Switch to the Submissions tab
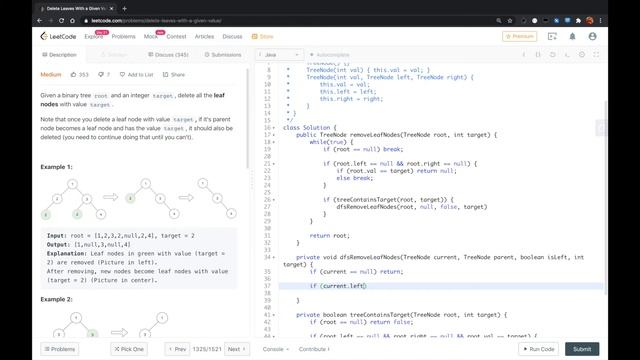640x360 pixels. coord(223,55)
